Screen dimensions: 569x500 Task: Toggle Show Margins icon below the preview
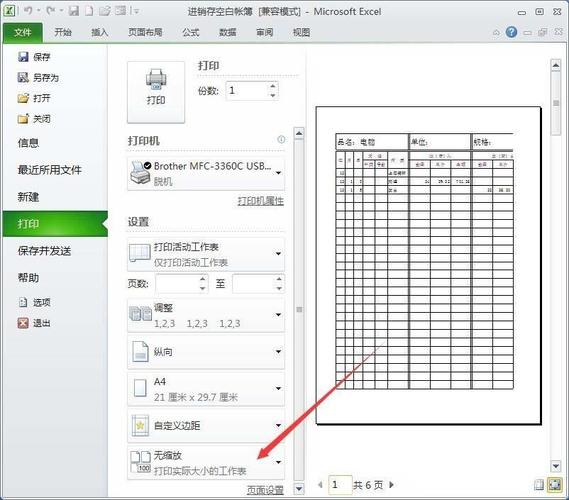coord(539,484)
